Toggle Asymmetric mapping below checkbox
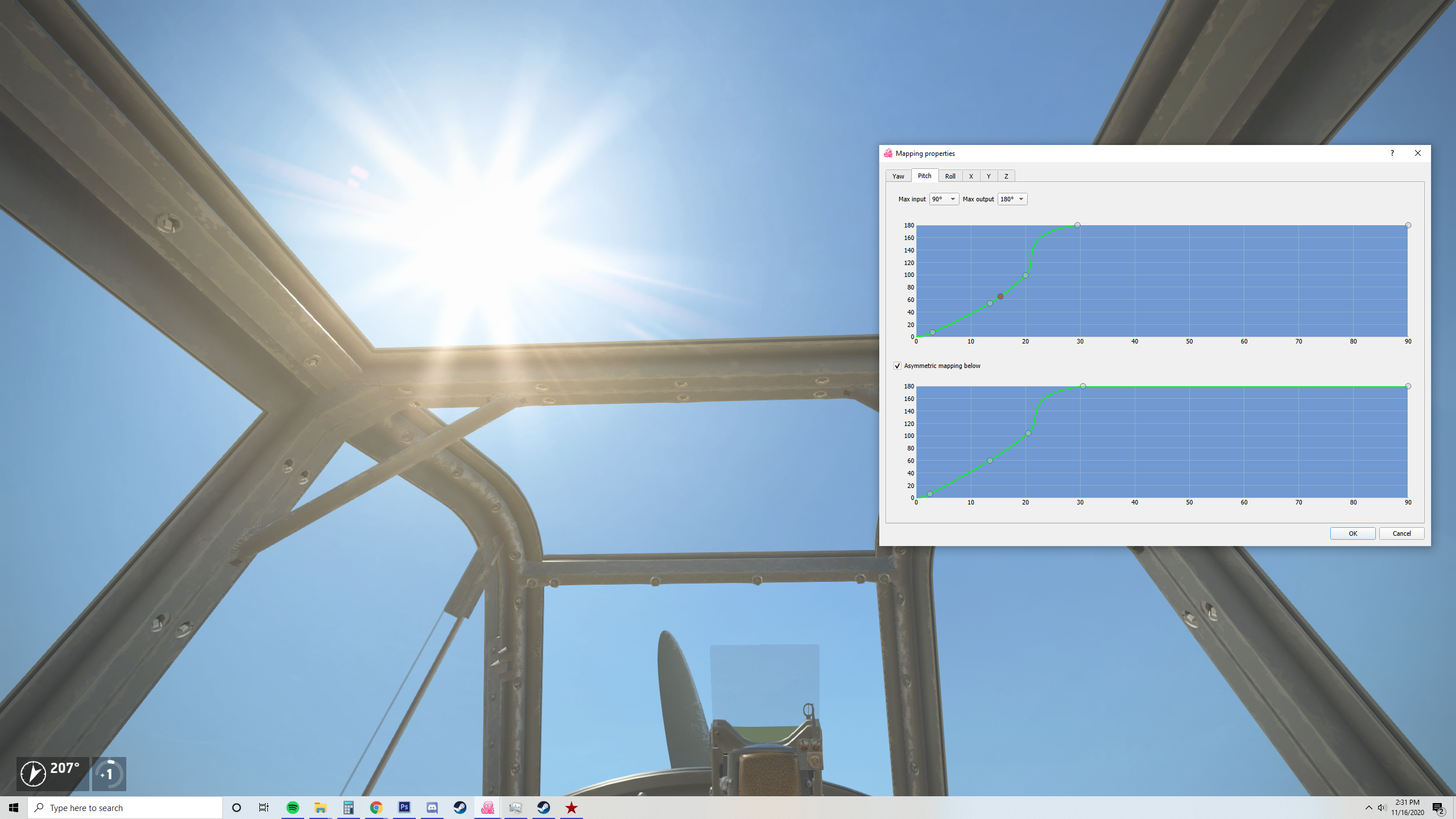 pos(897,366)
